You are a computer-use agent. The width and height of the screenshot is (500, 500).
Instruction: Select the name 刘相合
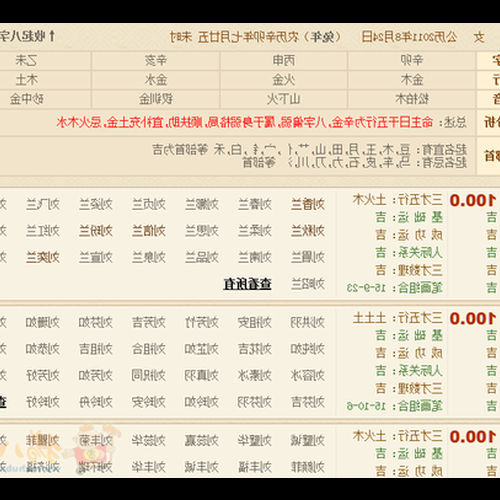149,349
